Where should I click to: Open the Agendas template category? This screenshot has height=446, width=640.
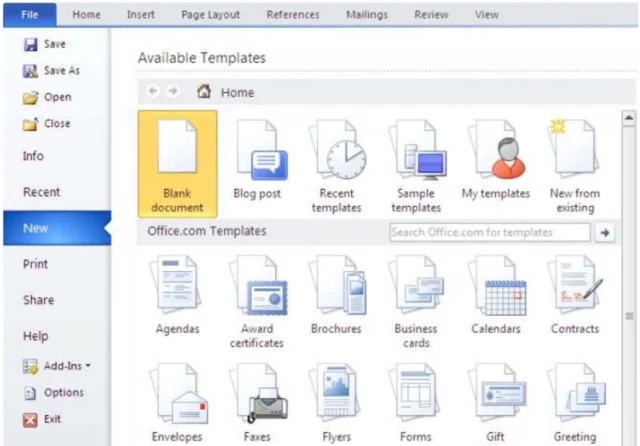point(178,295)
